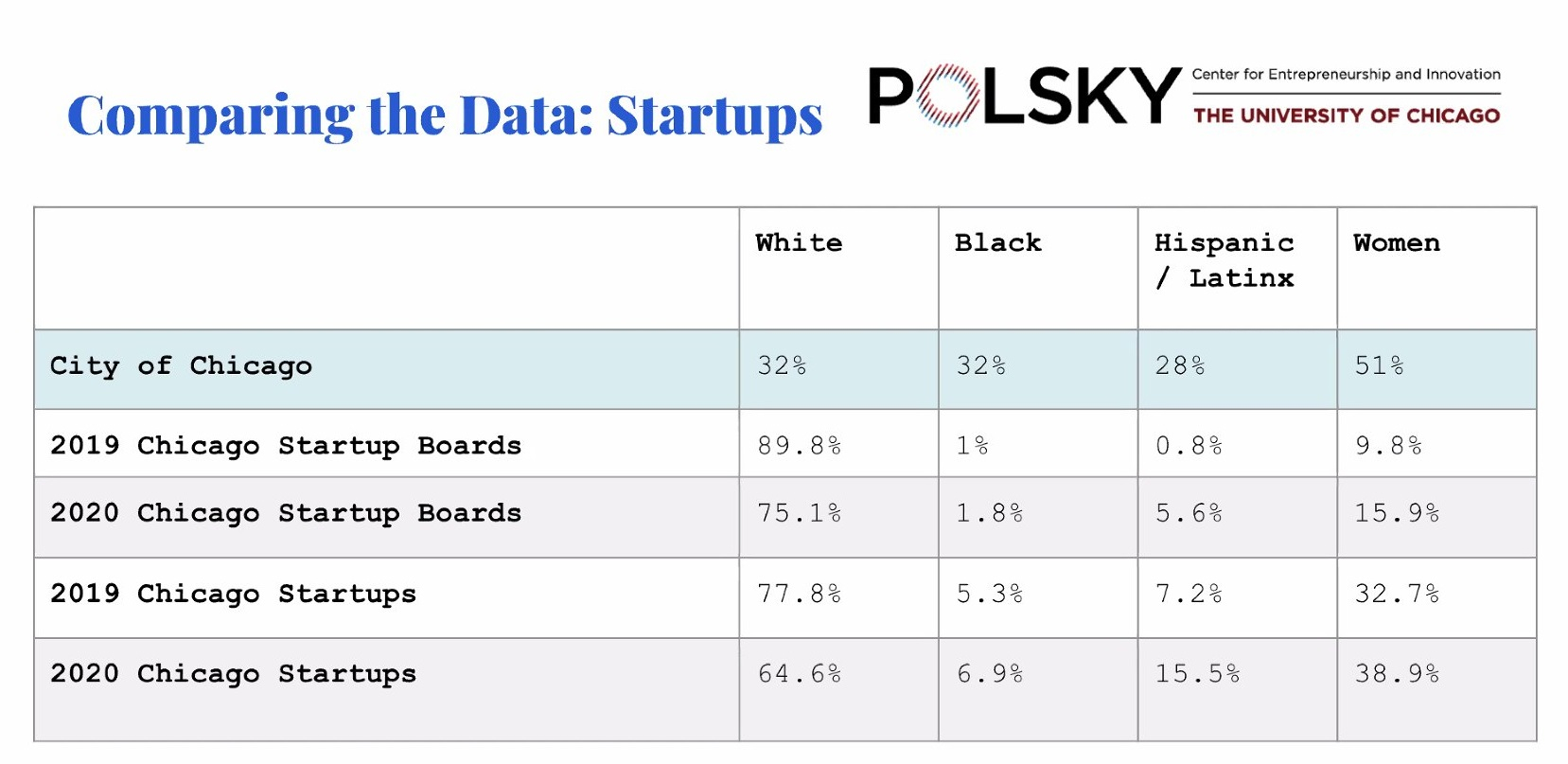Select the Women column header
This screenshot has width=1568, height=764.
click(x=1397, y=243)
